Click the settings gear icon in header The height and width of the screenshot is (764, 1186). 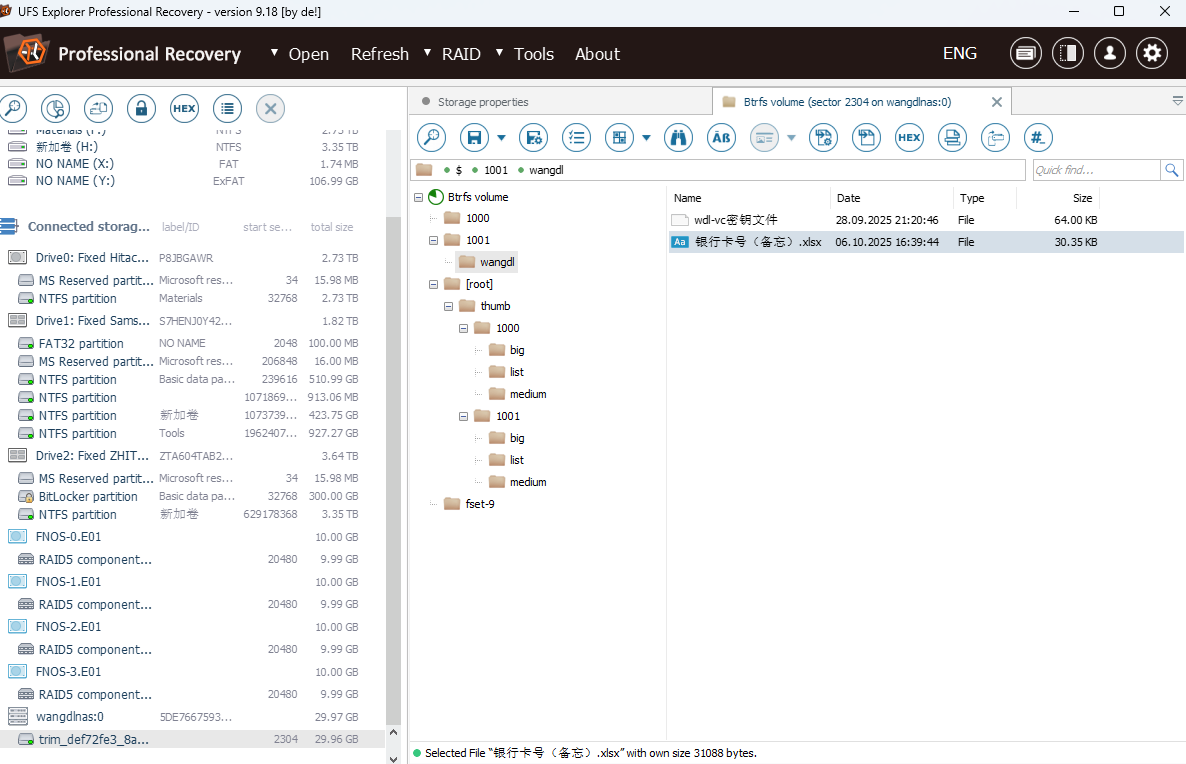pyautogui.click(x=1152, y=54)
